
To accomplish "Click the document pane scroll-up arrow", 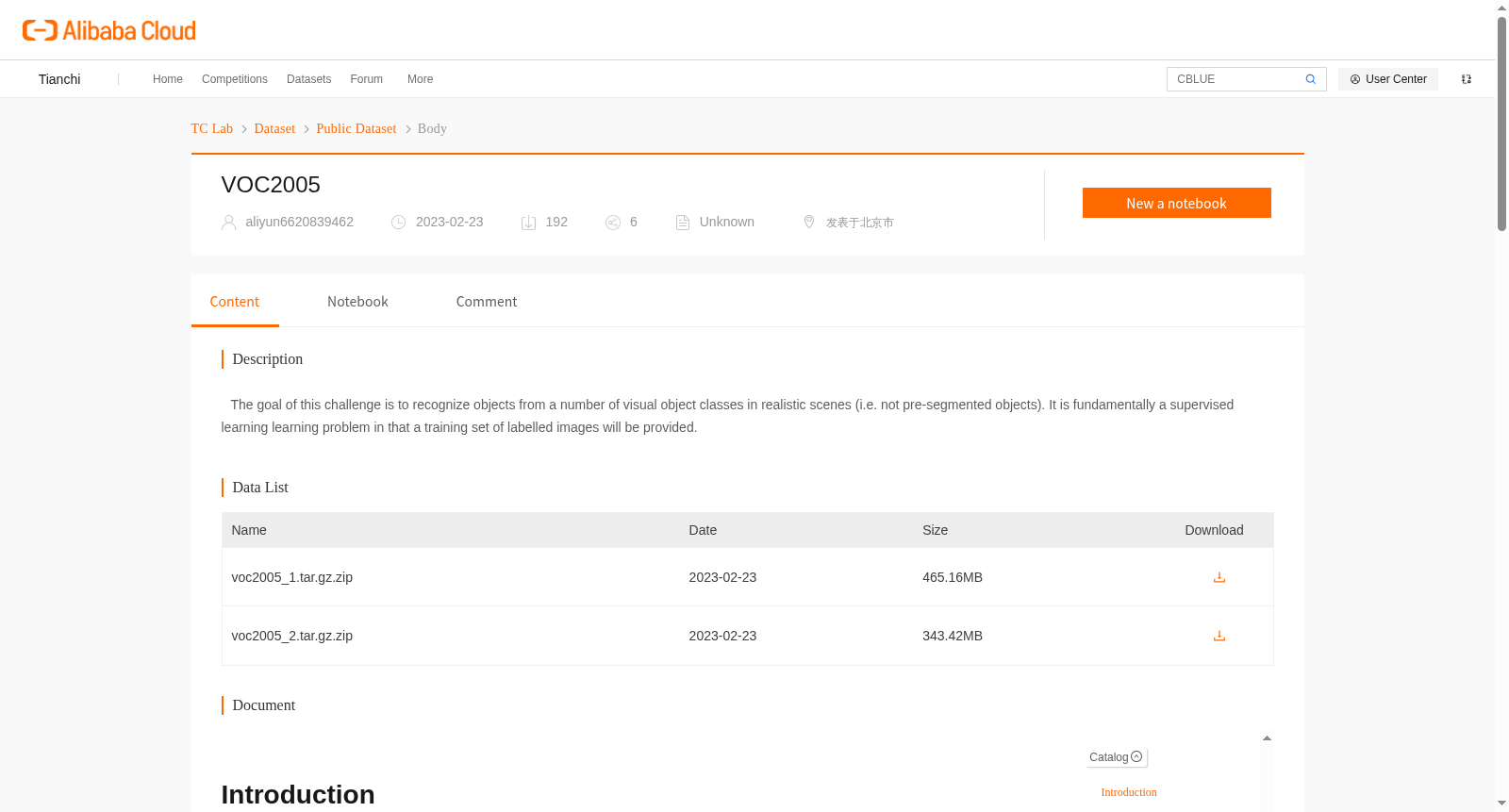I will tap(1267, 738).
